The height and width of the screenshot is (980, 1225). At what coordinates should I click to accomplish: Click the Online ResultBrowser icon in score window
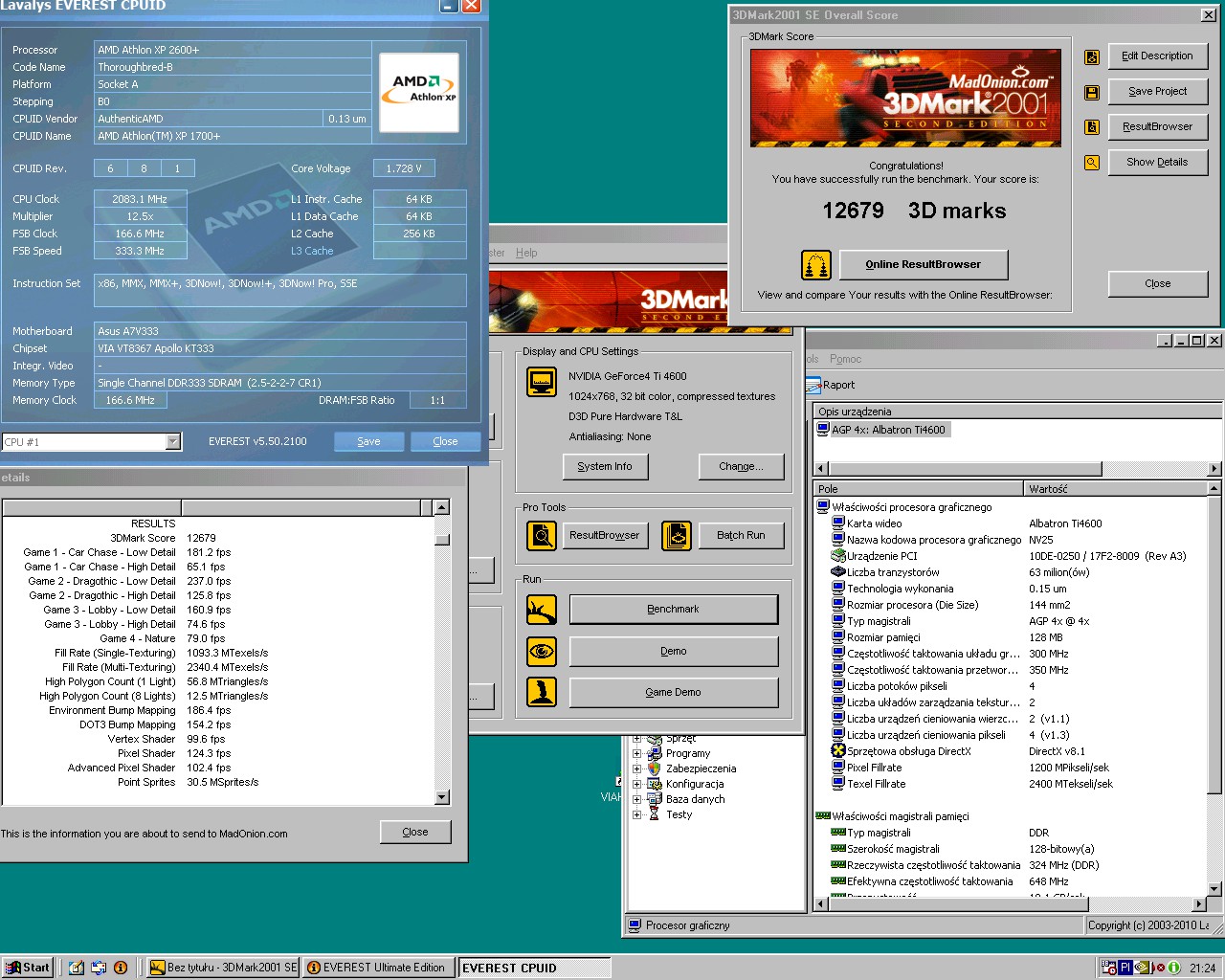point(815,264)
